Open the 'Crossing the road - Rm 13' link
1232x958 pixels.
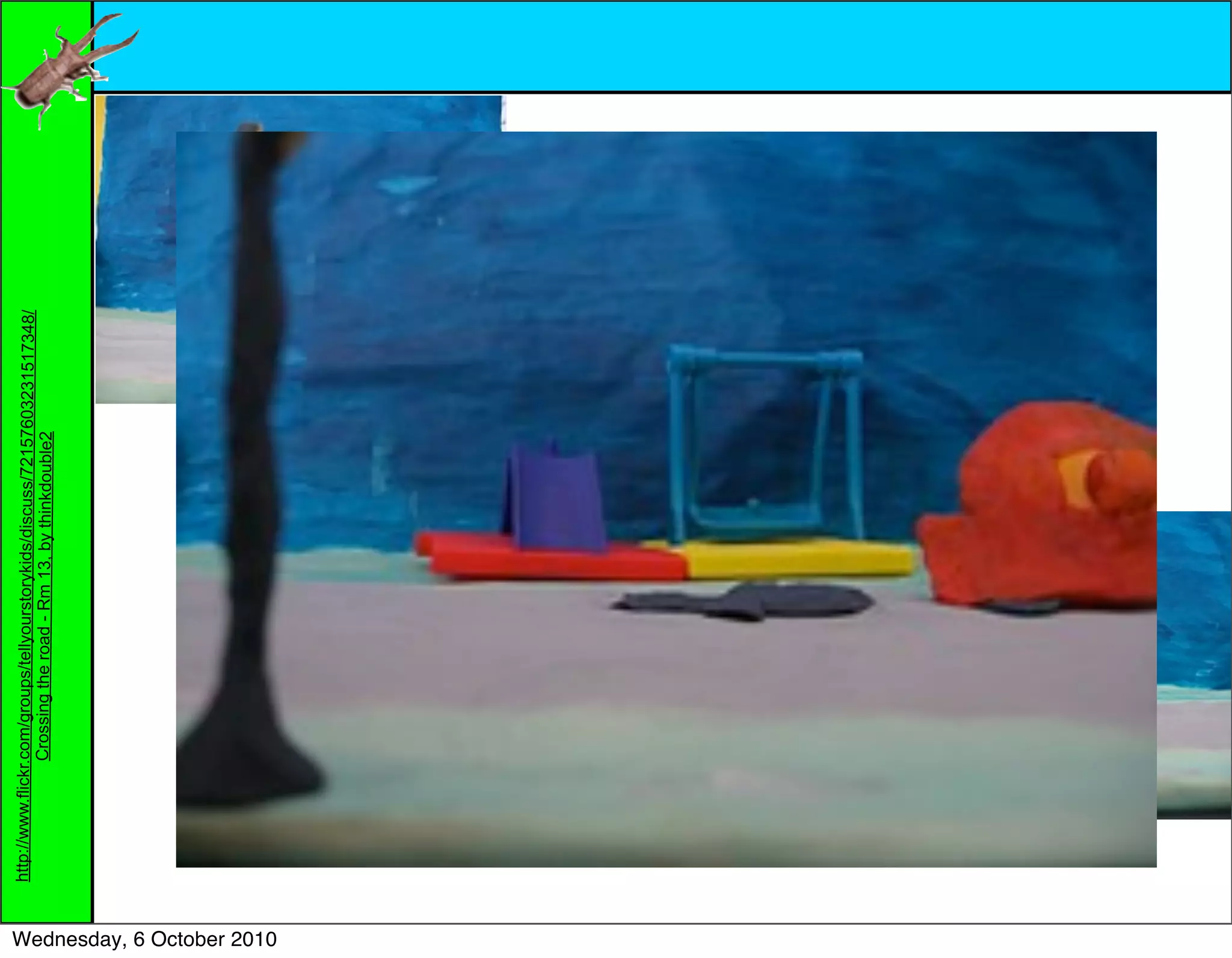coord(45,595)
